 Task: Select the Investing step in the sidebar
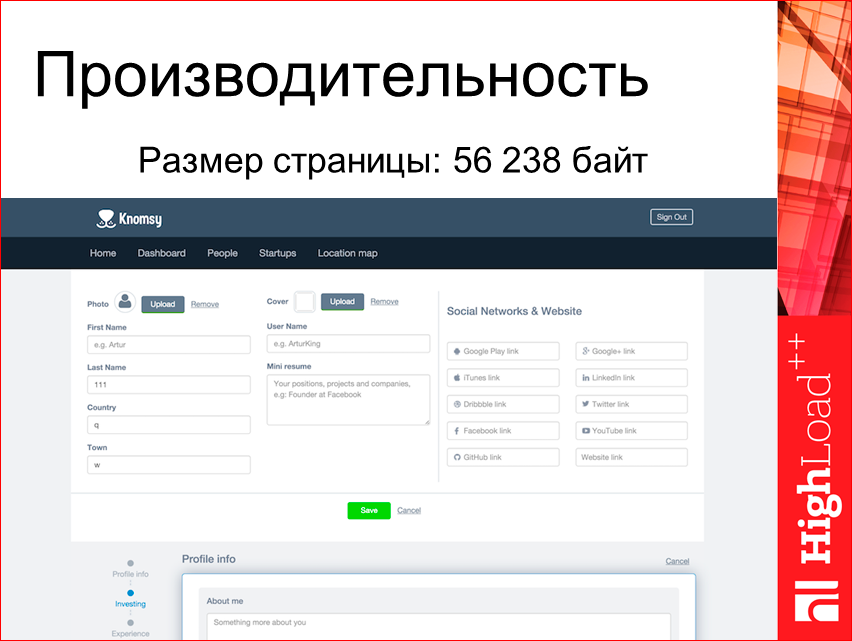[130, 604]
